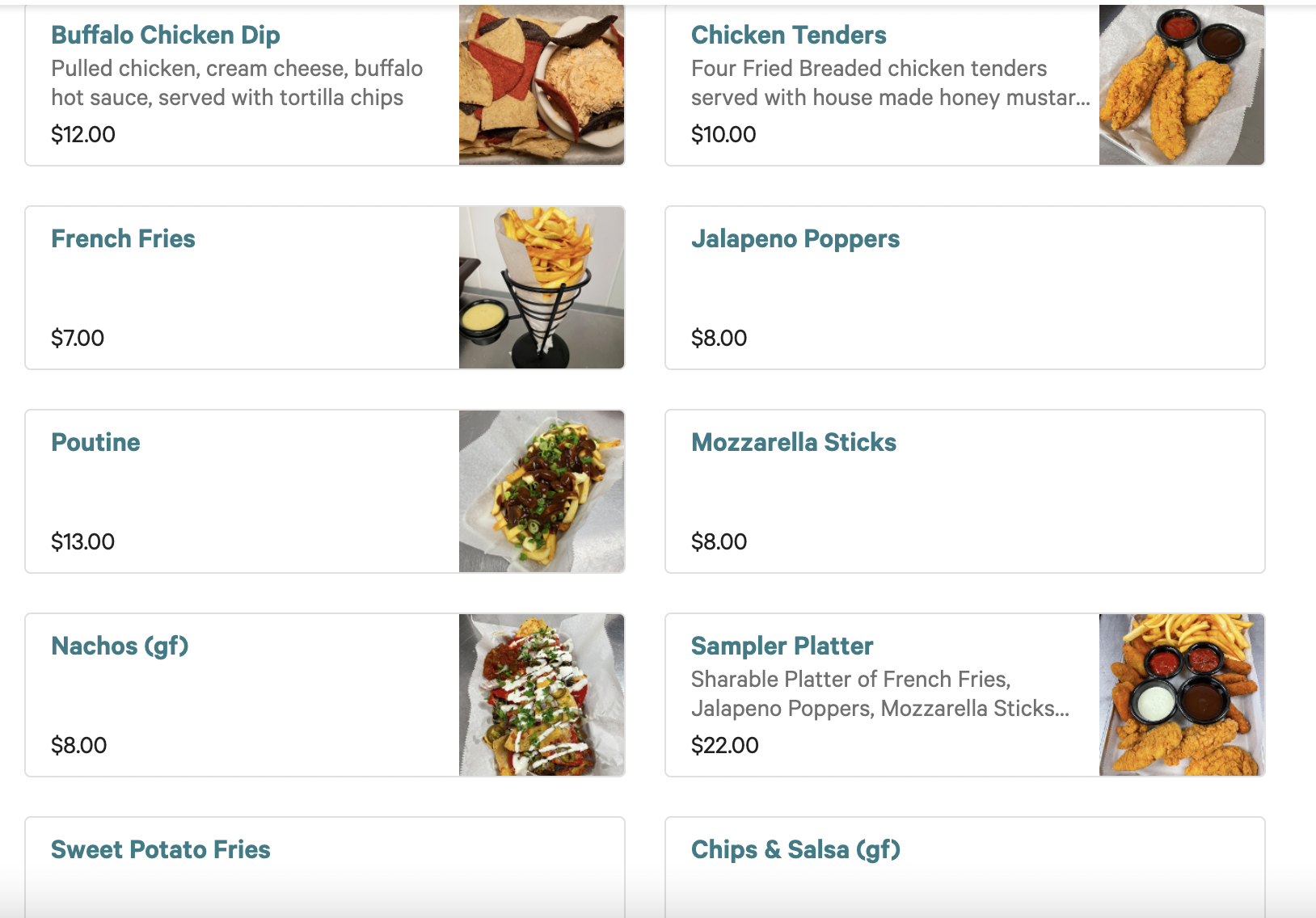
Task: Choose the French Fries menu item
Action: click(123, 239)
